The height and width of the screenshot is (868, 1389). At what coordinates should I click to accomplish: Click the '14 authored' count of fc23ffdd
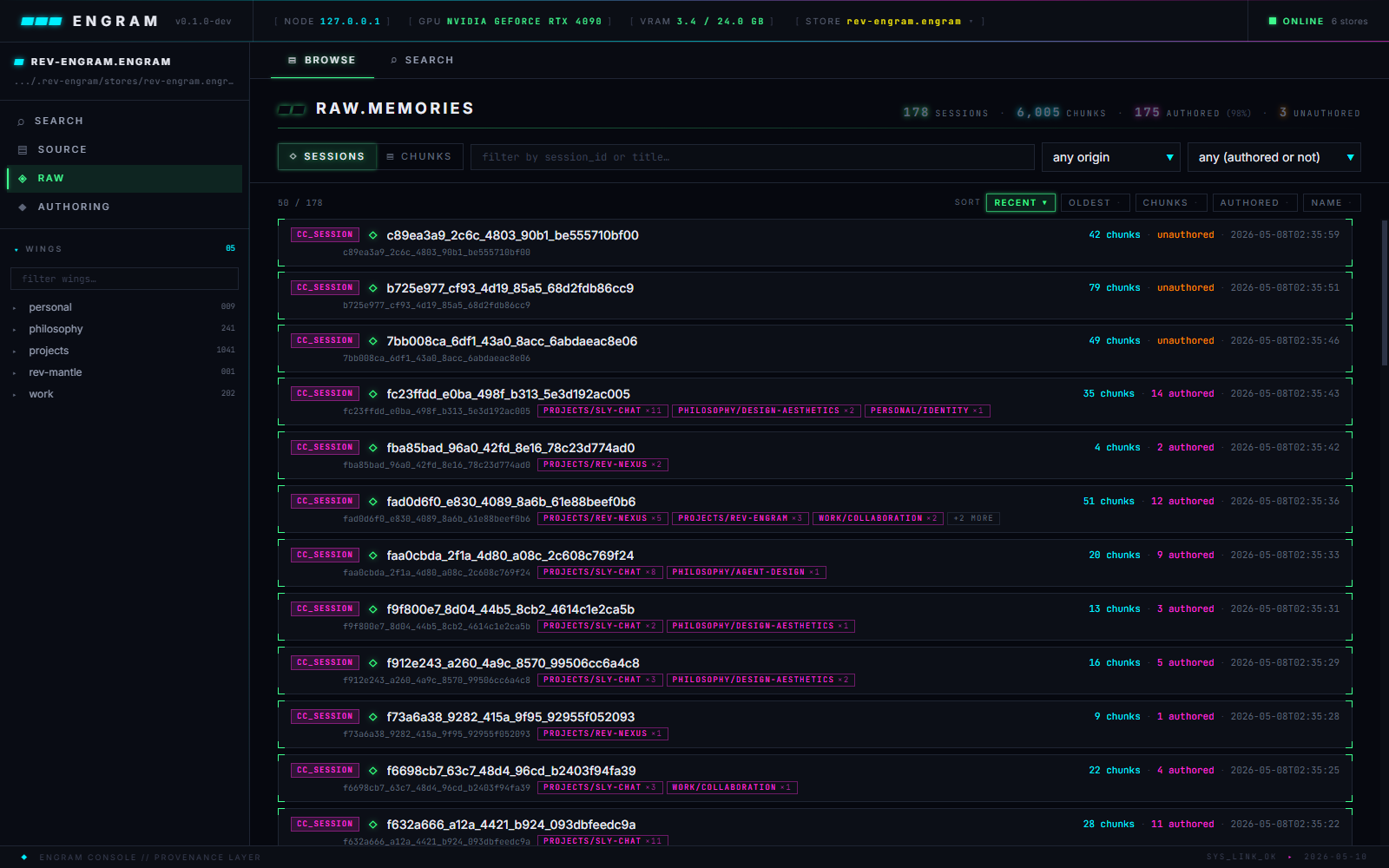(1182, 394)
